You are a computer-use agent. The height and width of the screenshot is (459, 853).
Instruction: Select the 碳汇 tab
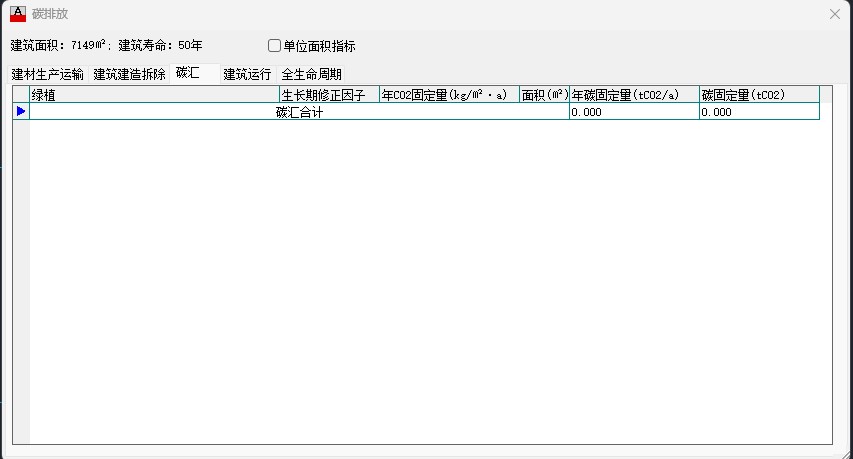188,73
